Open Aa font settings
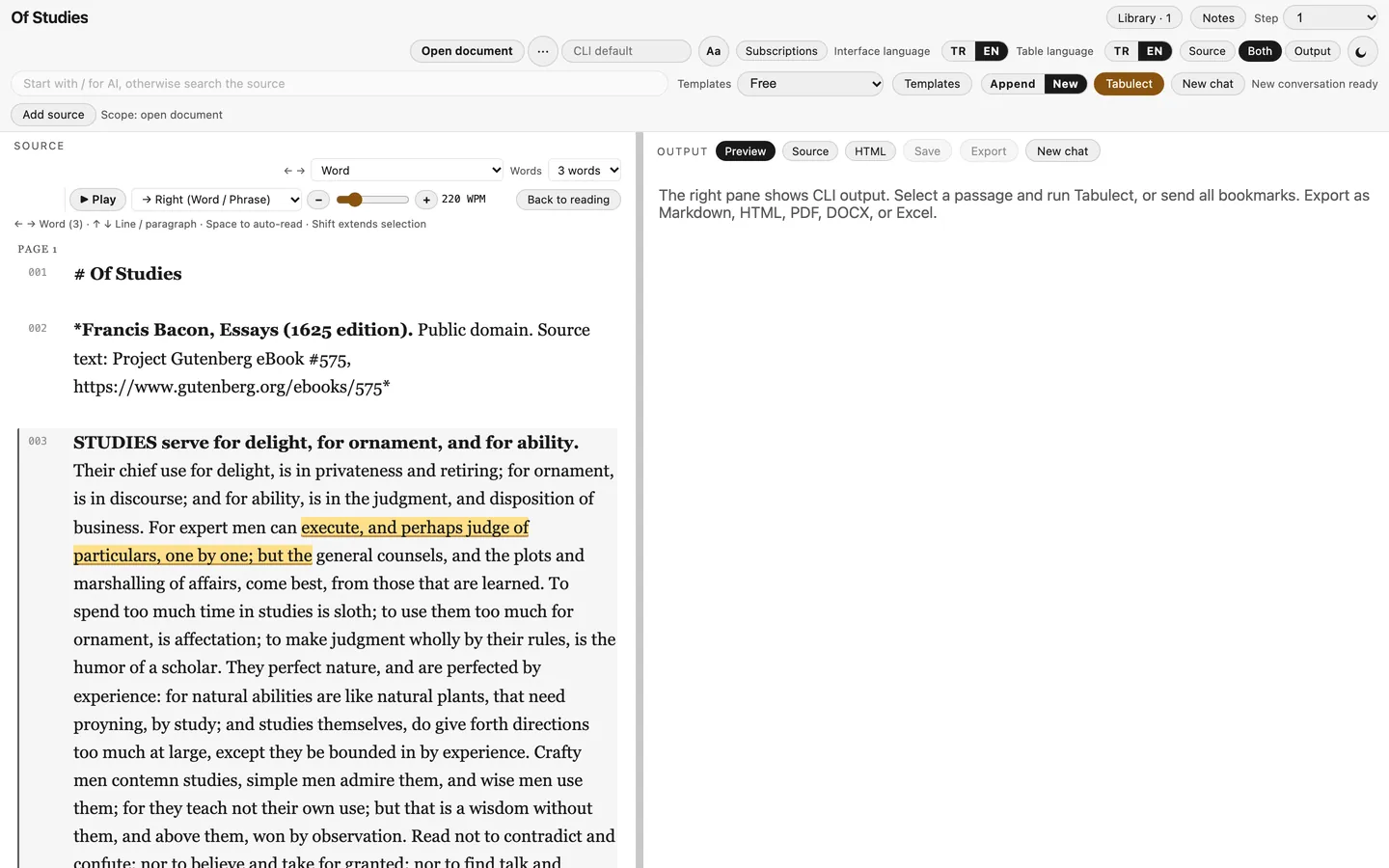Screen dimensions: 1389x868 713,52
